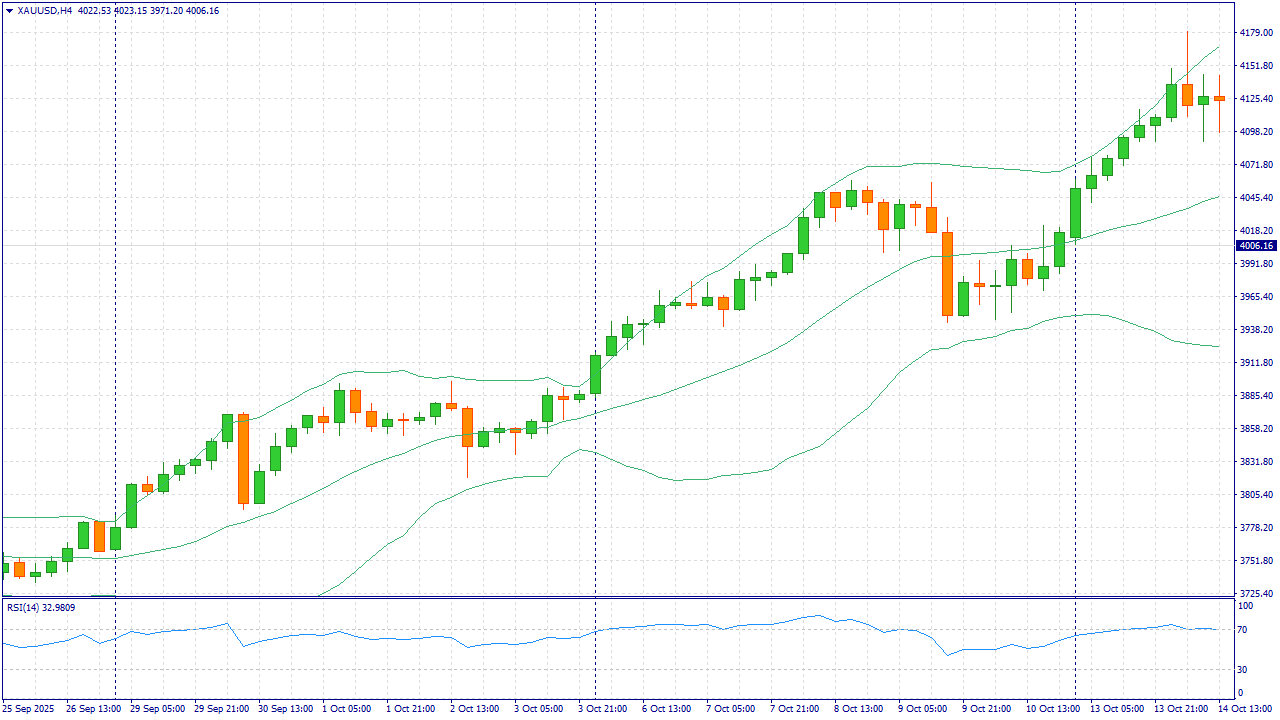Select the 3938.20 level on price axis
Viewport: 1280px width, 720px height.
coord(1255,330)
